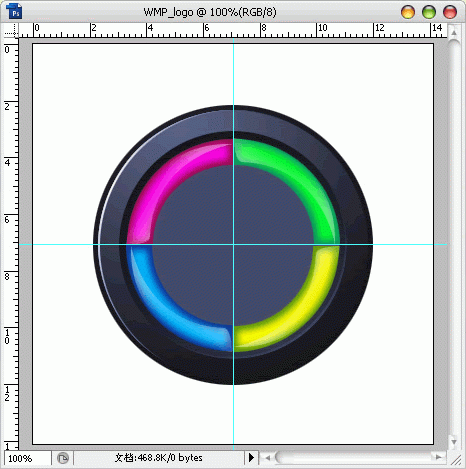Click the document size info text

(x=159, y=458)
